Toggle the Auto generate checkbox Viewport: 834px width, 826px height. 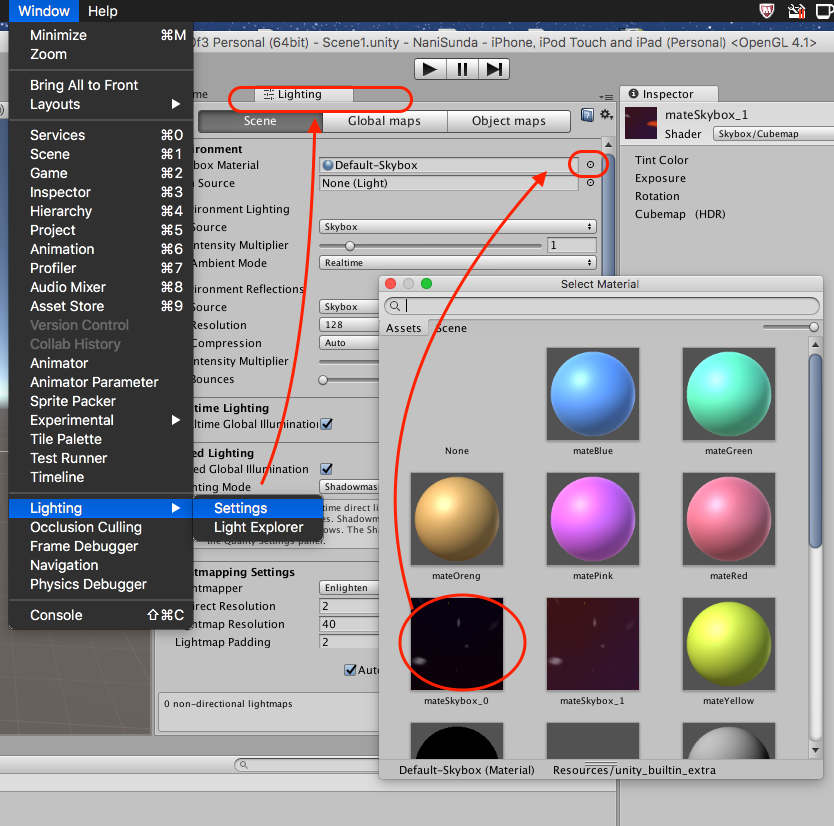point(350,670)
